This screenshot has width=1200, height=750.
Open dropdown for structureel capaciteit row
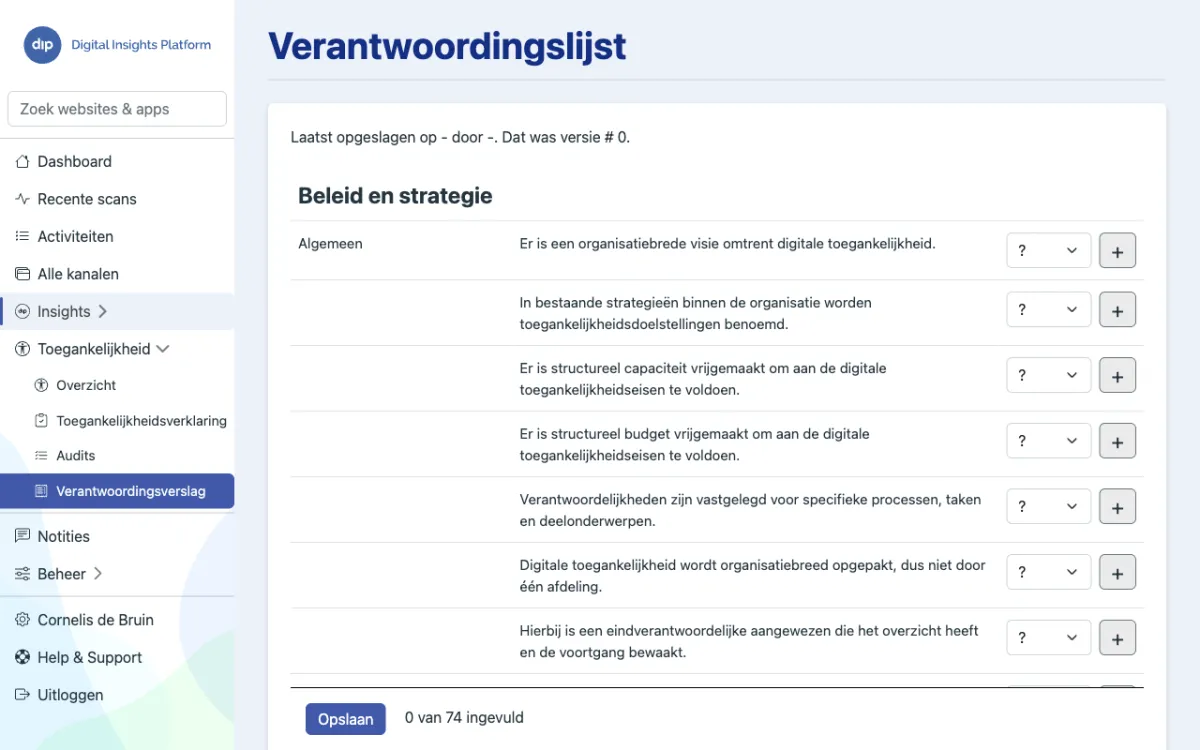coord(1048,376)
